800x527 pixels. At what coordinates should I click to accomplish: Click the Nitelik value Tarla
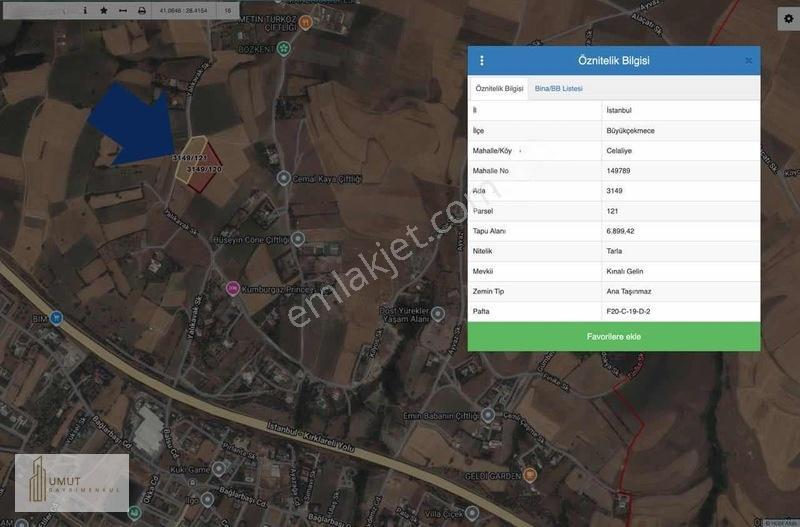click(614, 251)
